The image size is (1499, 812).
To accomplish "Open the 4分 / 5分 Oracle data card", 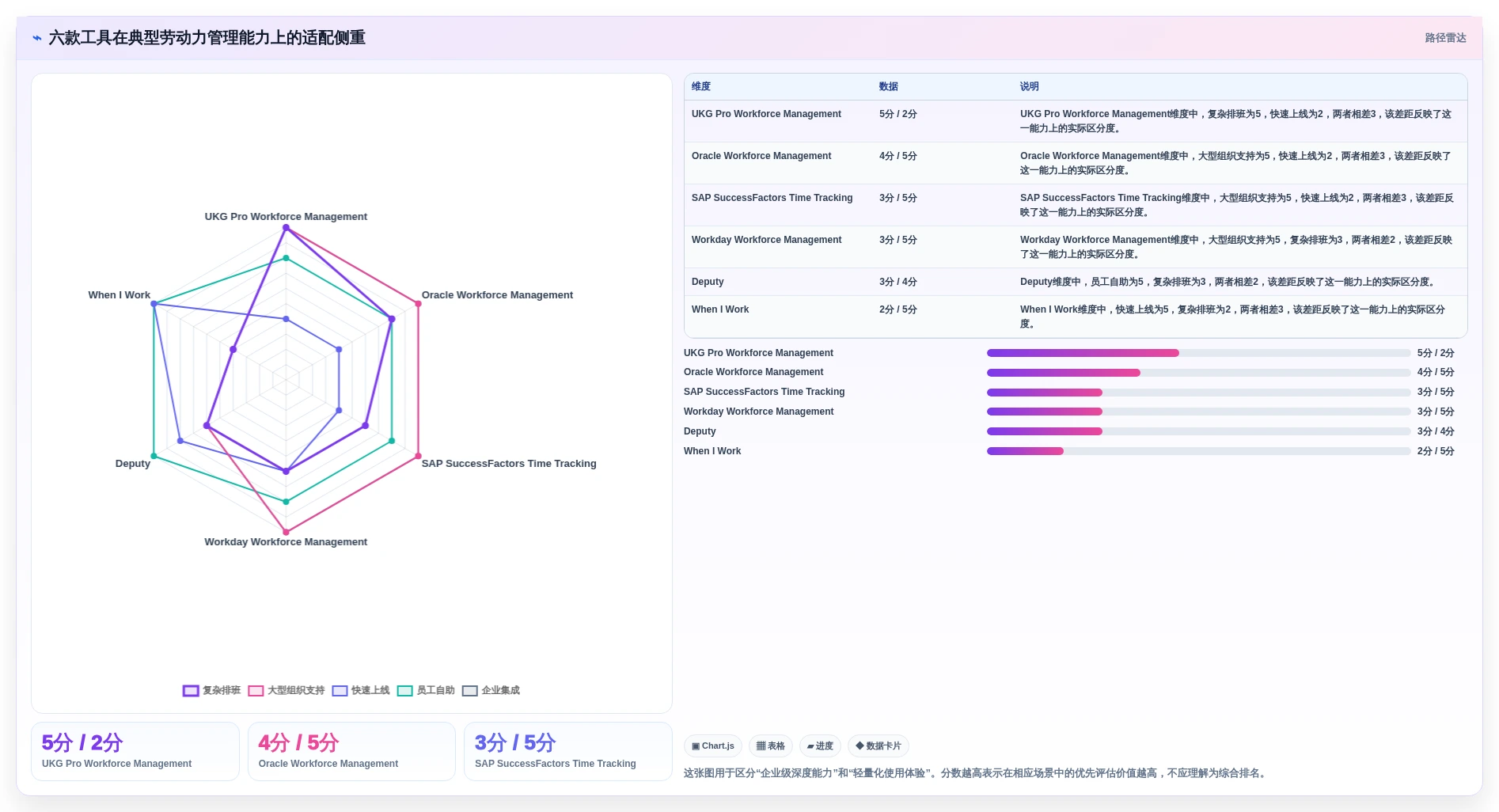I will pyautogui.click(x=351, y=751).
